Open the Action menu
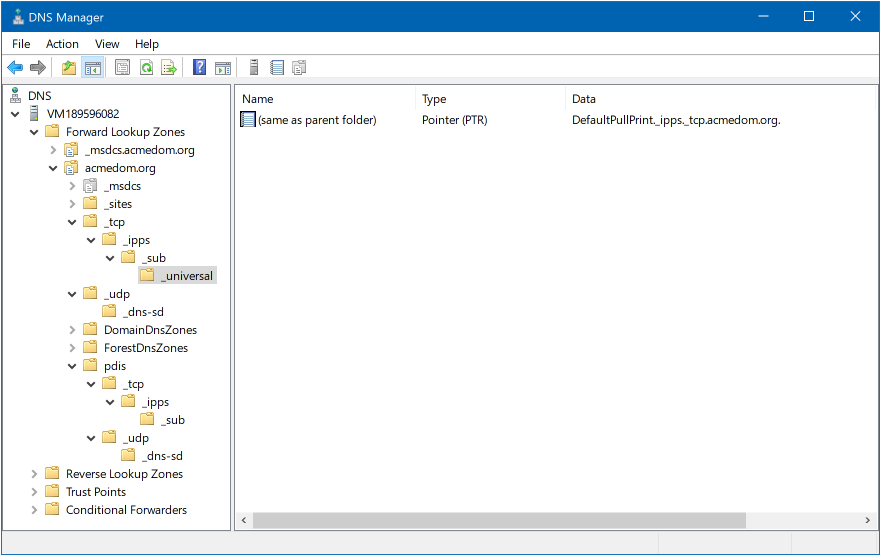881x557 pixels. pyautogui.click(x=62, y=44)
